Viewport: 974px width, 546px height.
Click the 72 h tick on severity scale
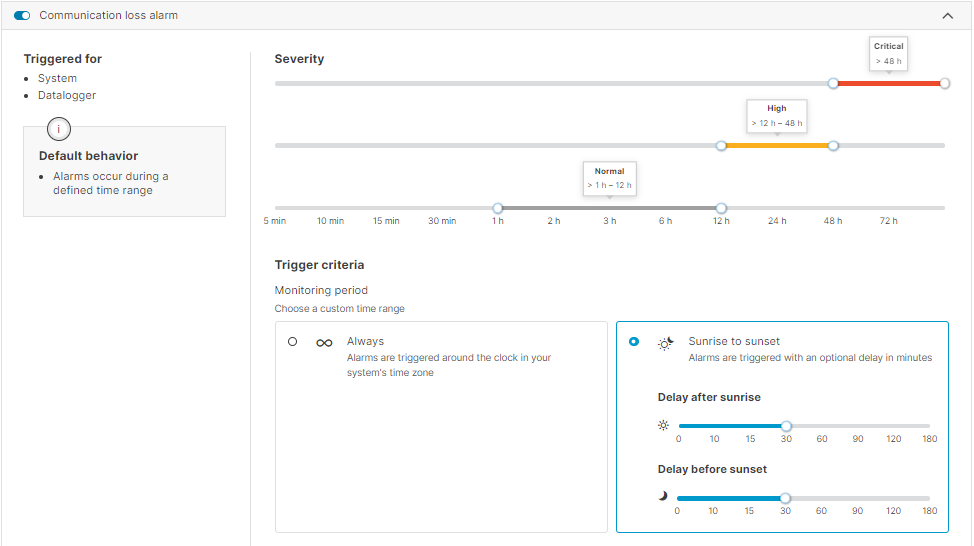[888, 221]
